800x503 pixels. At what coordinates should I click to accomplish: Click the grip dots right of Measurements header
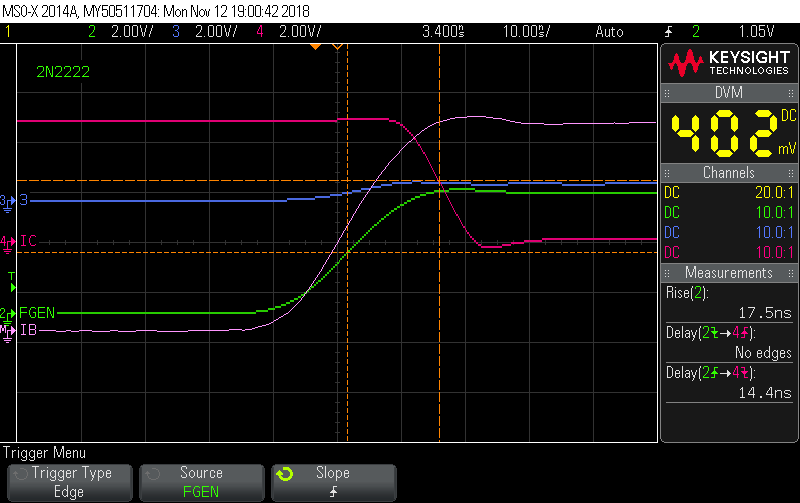point(791,273)
